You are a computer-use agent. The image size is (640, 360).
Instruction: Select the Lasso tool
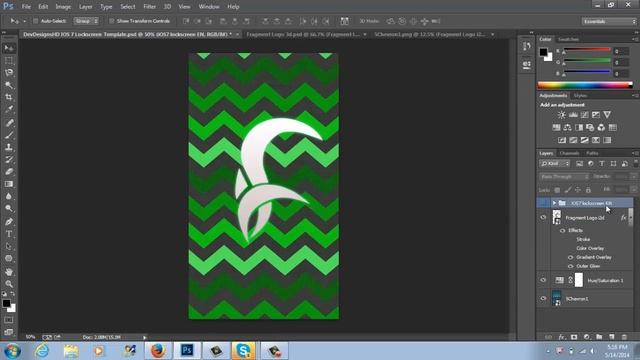pos(9,73)
